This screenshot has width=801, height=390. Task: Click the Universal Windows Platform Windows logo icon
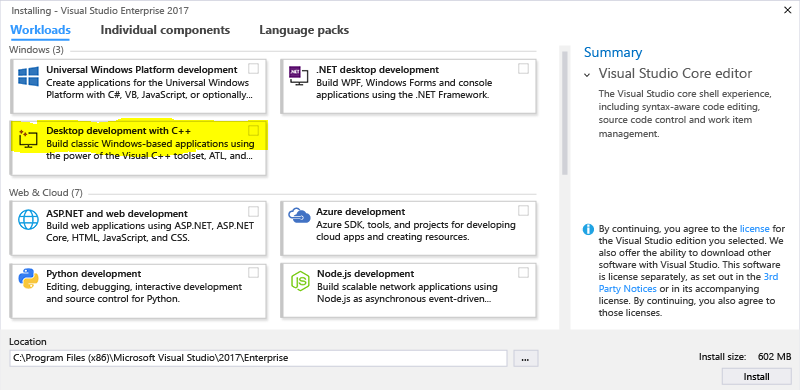29,77
